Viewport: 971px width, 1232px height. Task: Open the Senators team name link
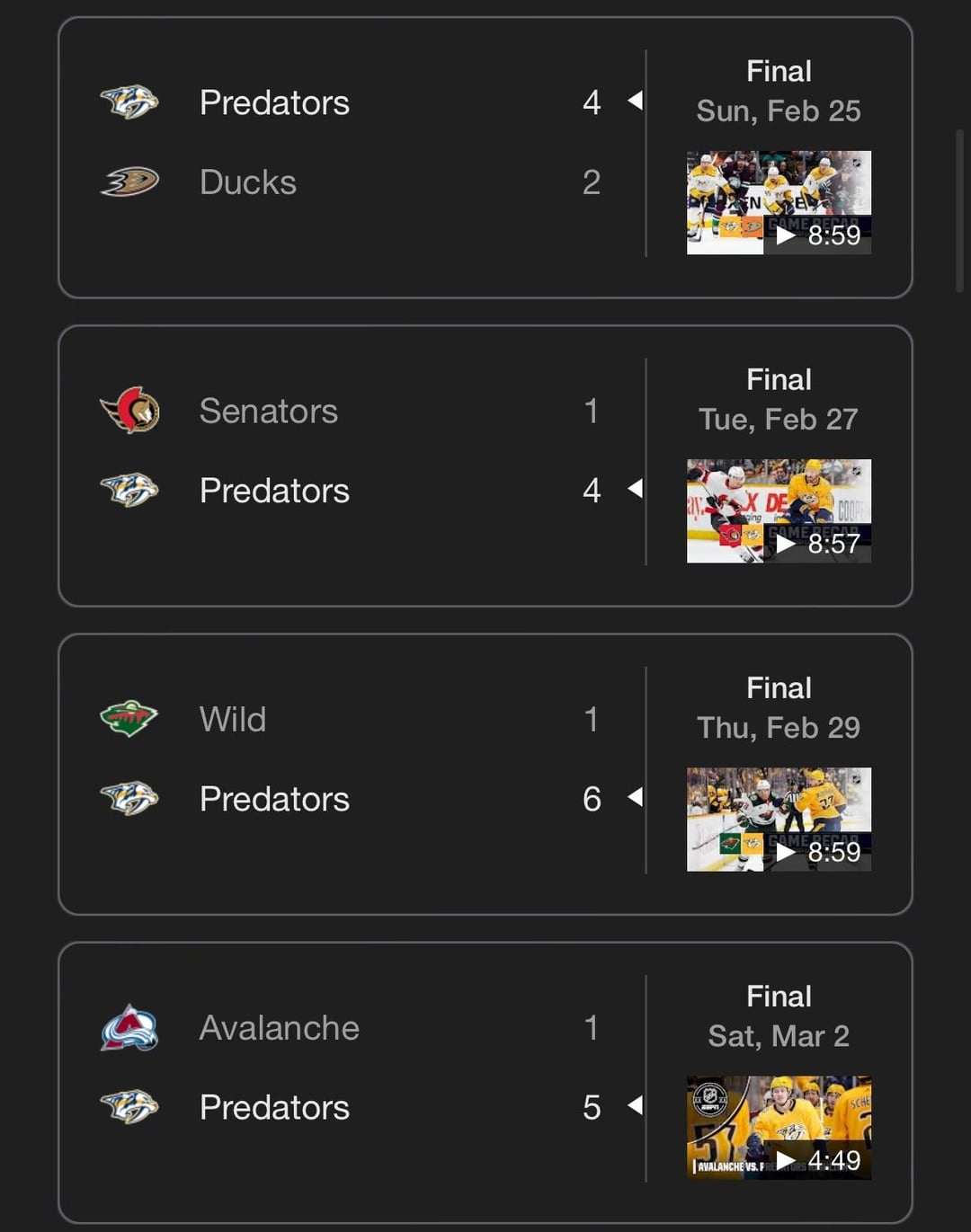(269, 412)
